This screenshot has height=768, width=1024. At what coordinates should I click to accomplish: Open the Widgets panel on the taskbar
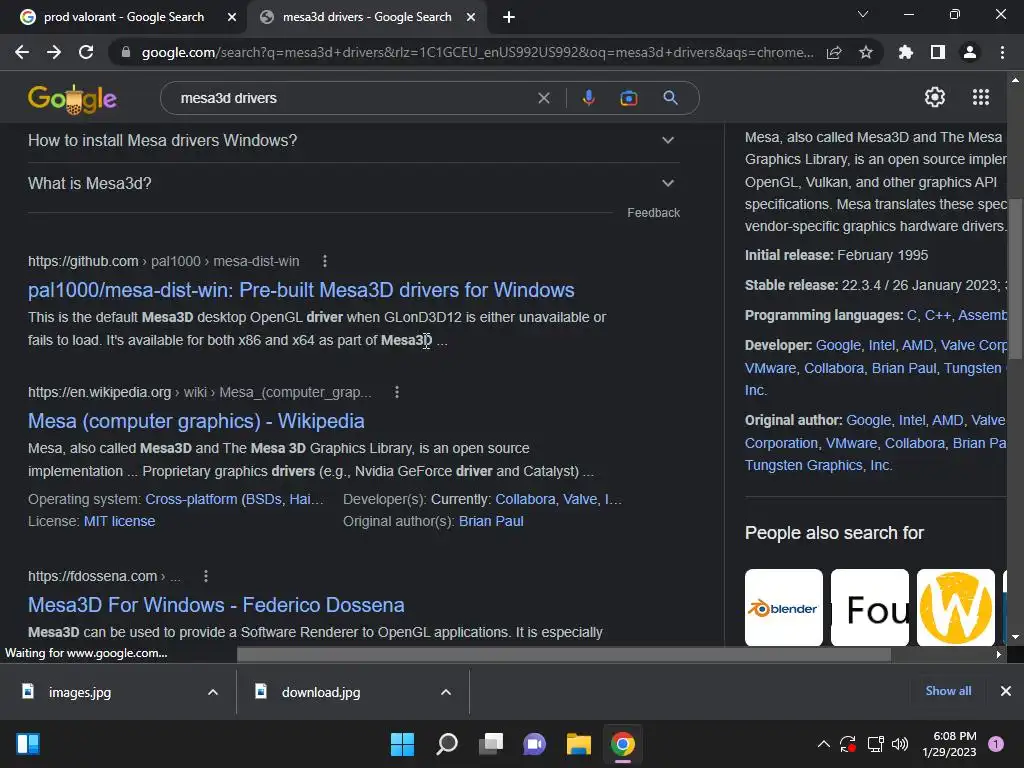[x=28, y=744]
